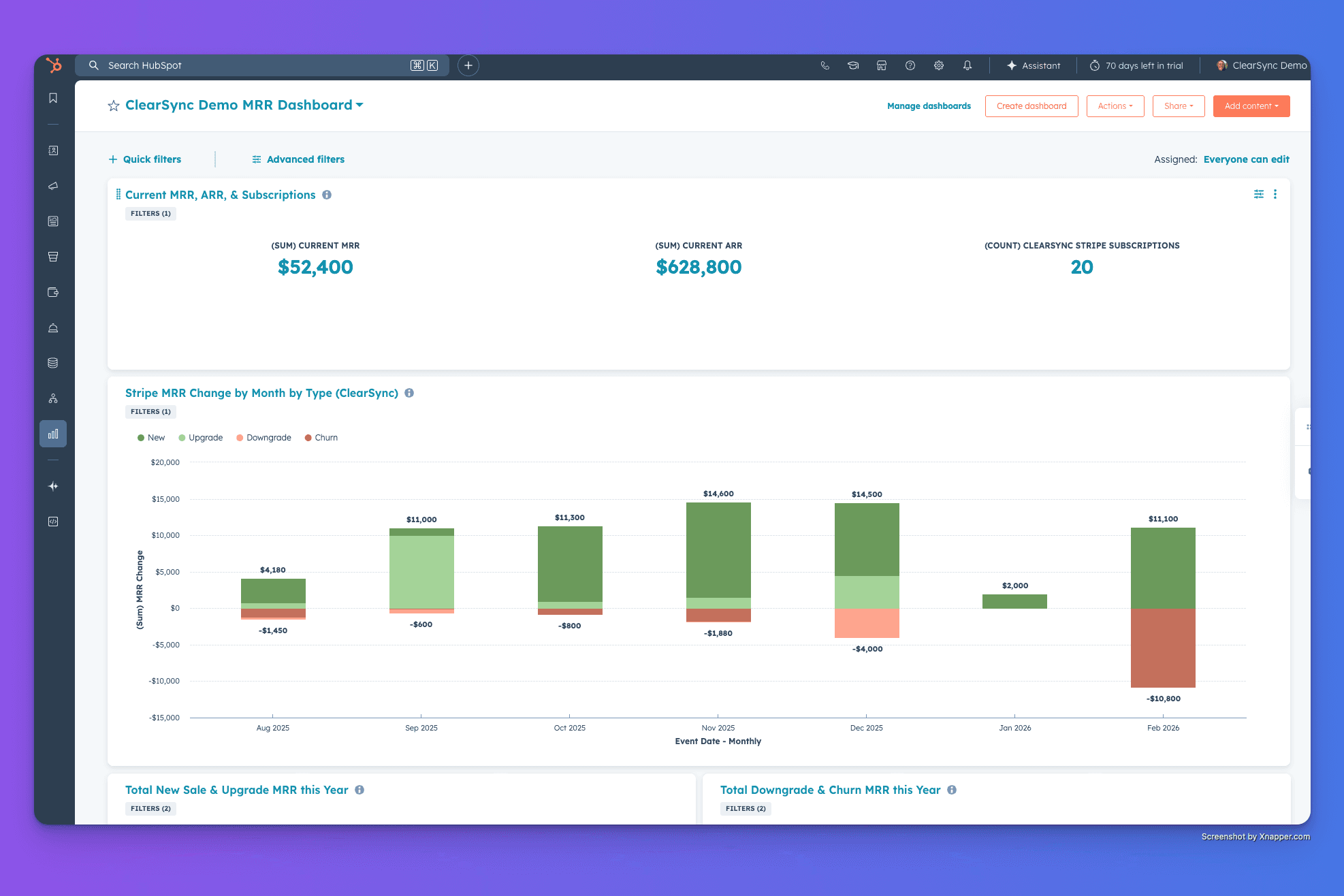Screen dimensions: 1344x896
Task: Open HubSpot settings gear icon
Action: pyautogui.click(x=939, y=65)
